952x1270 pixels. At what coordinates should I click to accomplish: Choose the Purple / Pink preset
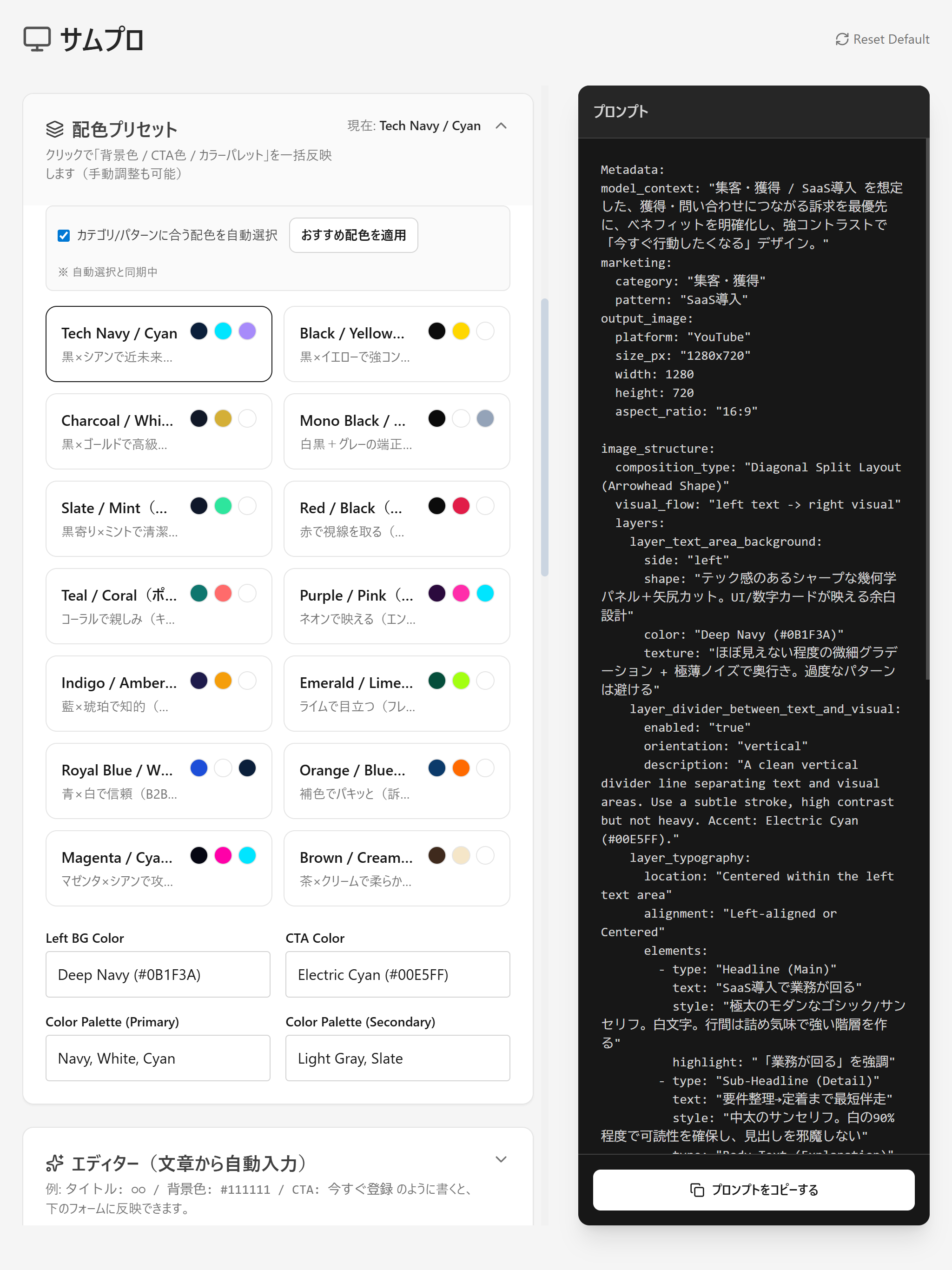[x=396, y=606]
